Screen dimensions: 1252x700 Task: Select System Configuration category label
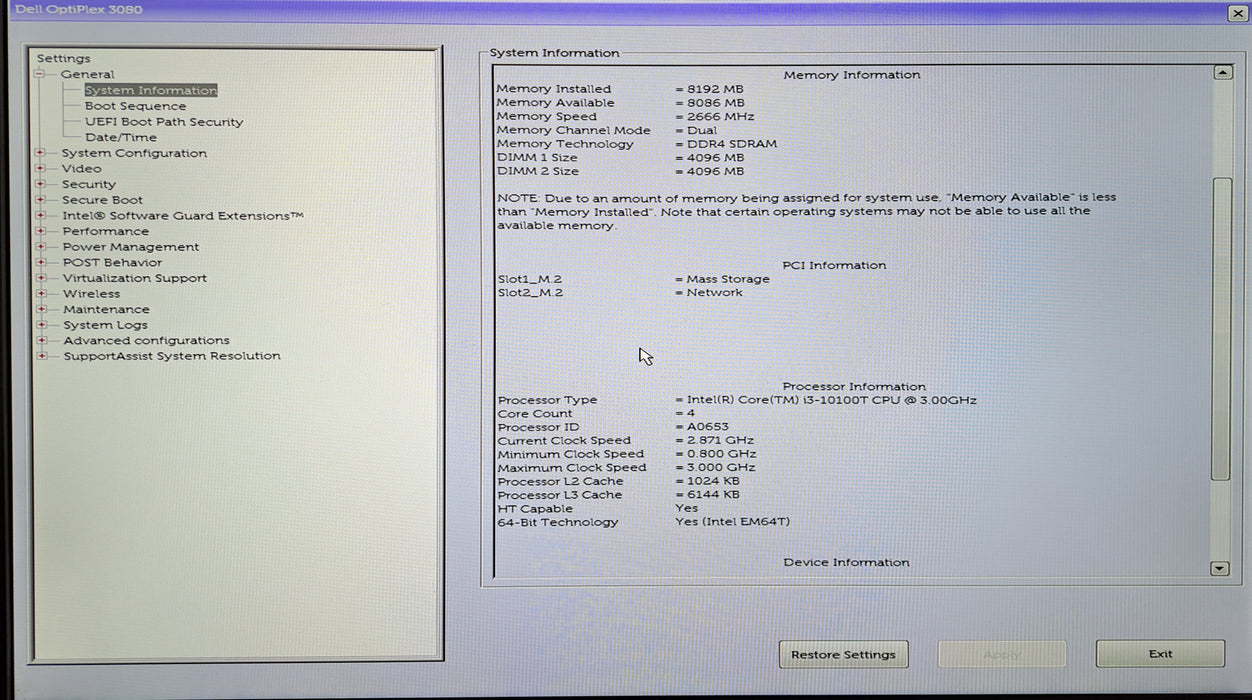134,153
